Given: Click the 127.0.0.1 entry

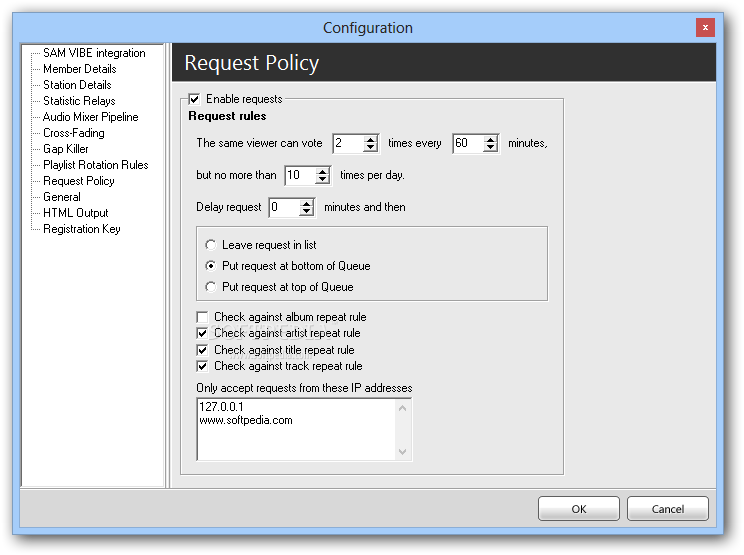Looking at the screenshot, I should 221,407.
